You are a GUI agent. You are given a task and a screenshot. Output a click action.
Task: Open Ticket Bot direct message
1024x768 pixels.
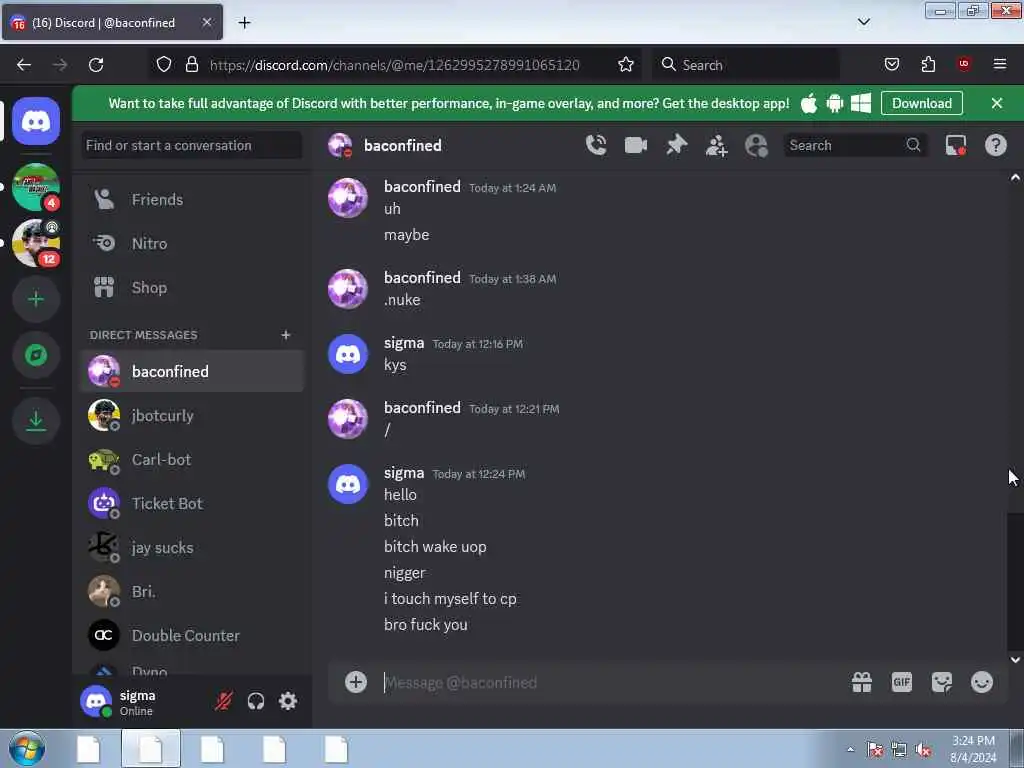click(x=192, y=504)
